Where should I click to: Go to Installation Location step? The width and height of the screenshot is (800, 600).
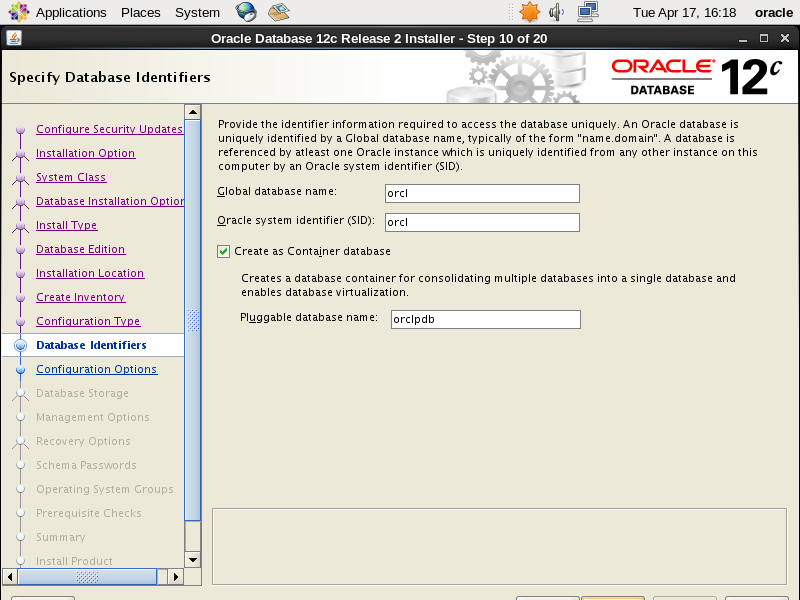click(x=90, y=273)
